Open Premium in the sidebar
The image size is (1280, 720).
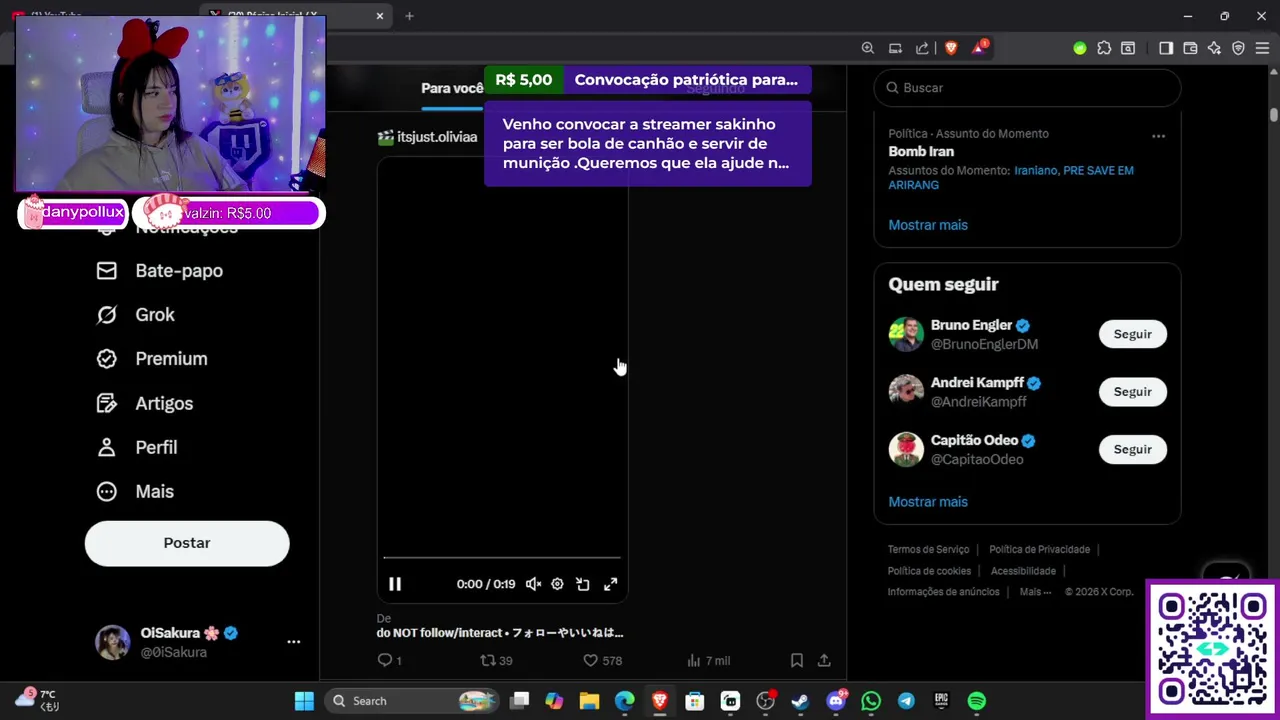coord(151,359)
